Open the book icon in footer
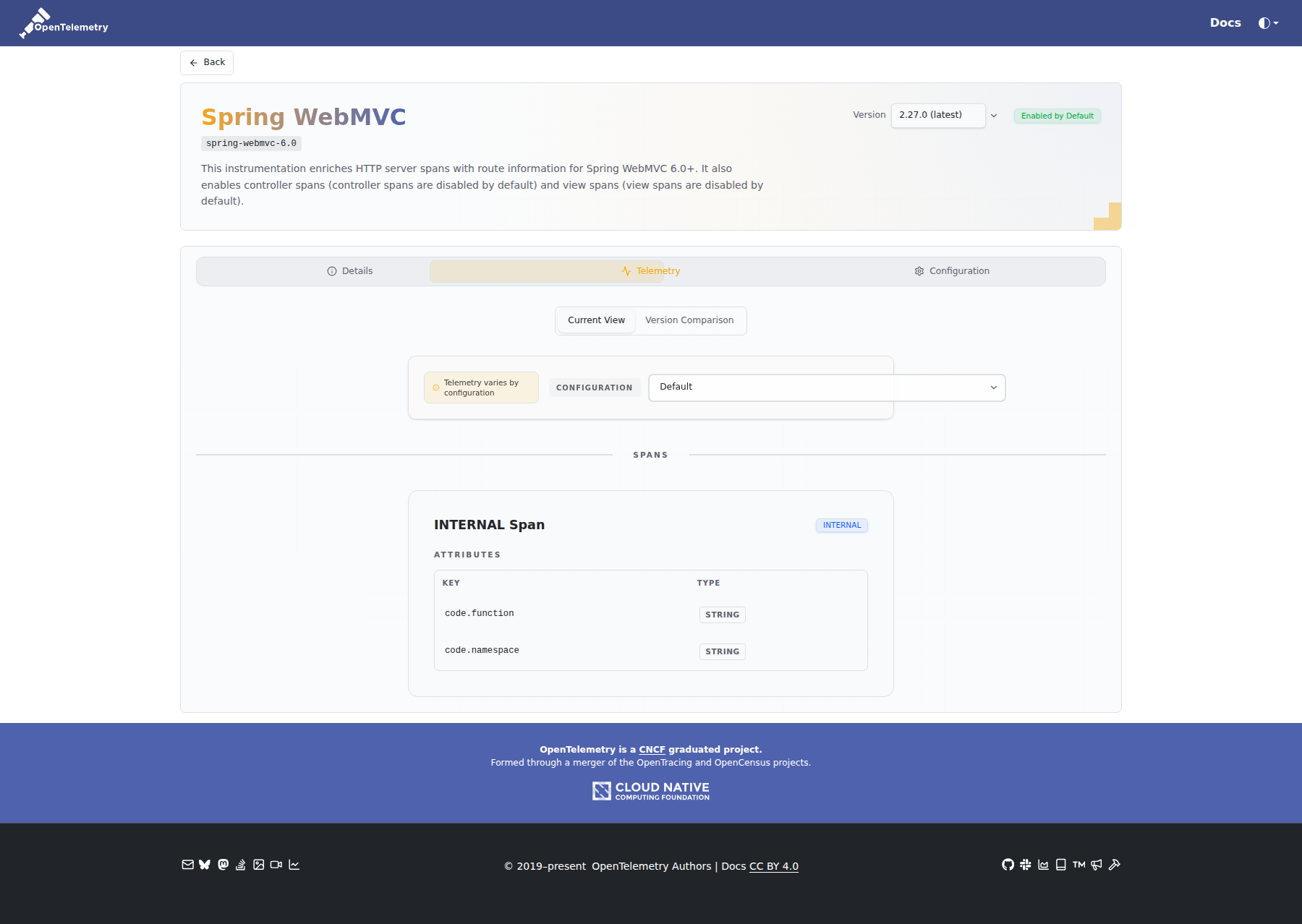Image resolution: width=1302 pixels, height=924 pixels. 1061,865
